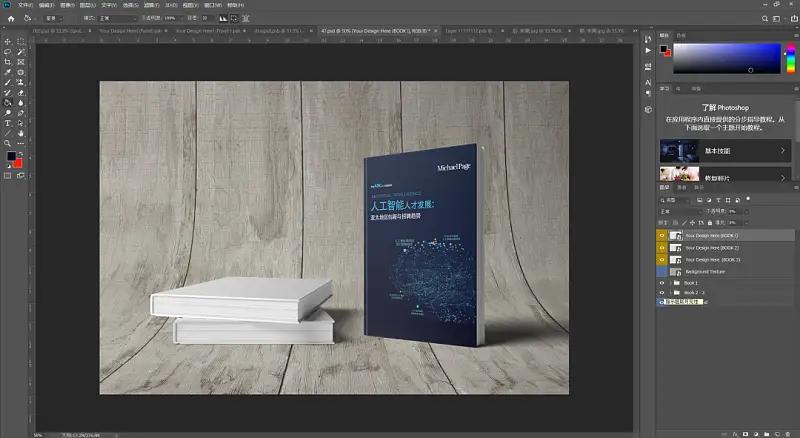Viewport: 800px width, 438px height.
Task: Select the Clone Stamp tool
Action: (21, 82)
